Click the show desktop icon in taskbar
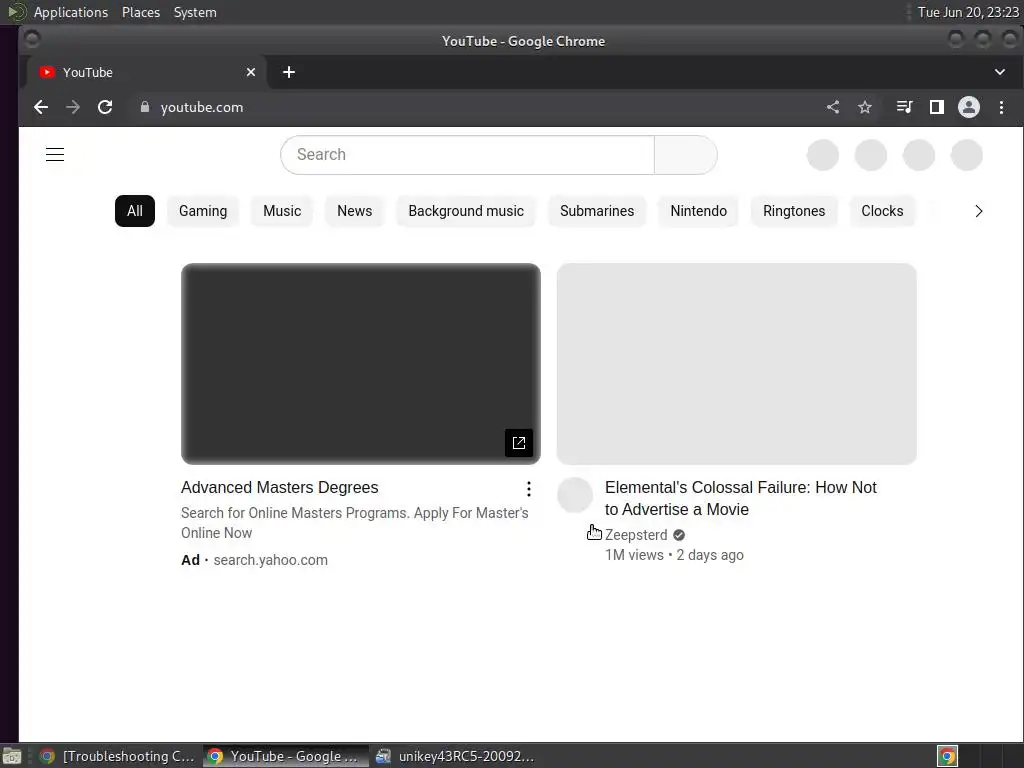Viewport: 1024px width, 768px height. pos(12,756)
